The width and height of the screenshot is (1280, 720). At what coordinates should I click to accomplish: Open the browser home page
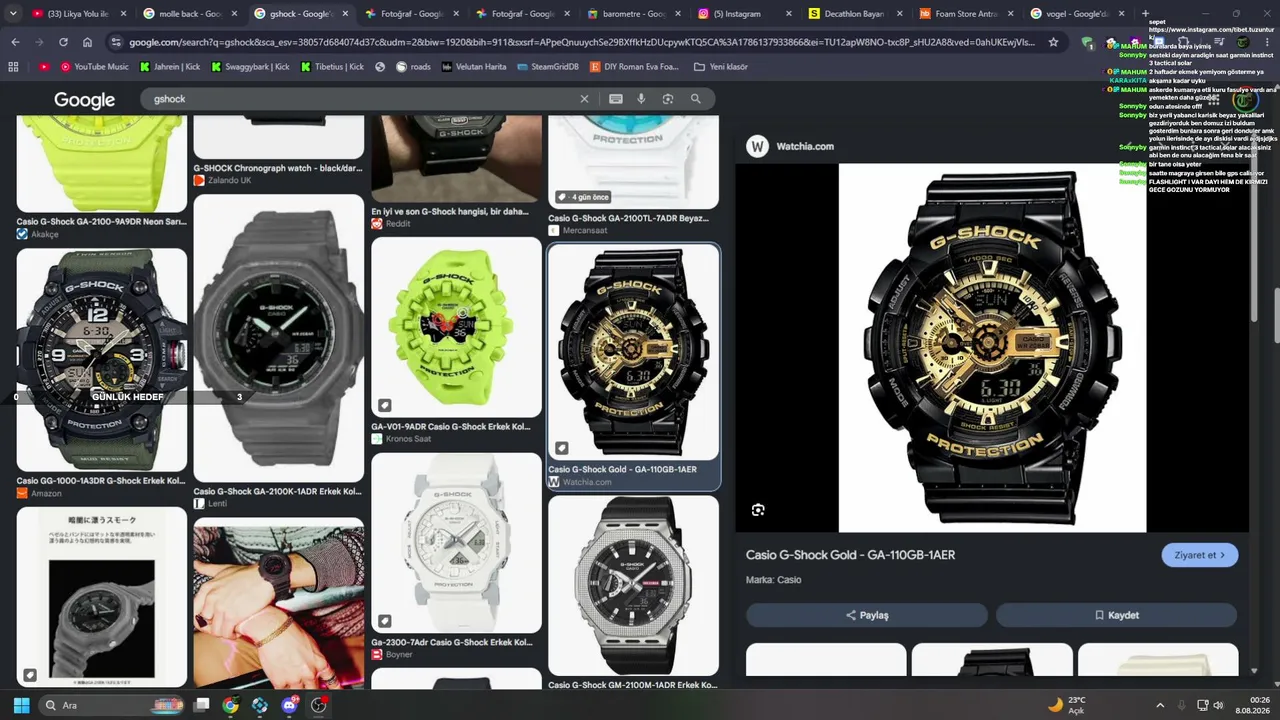click(87, 42)
